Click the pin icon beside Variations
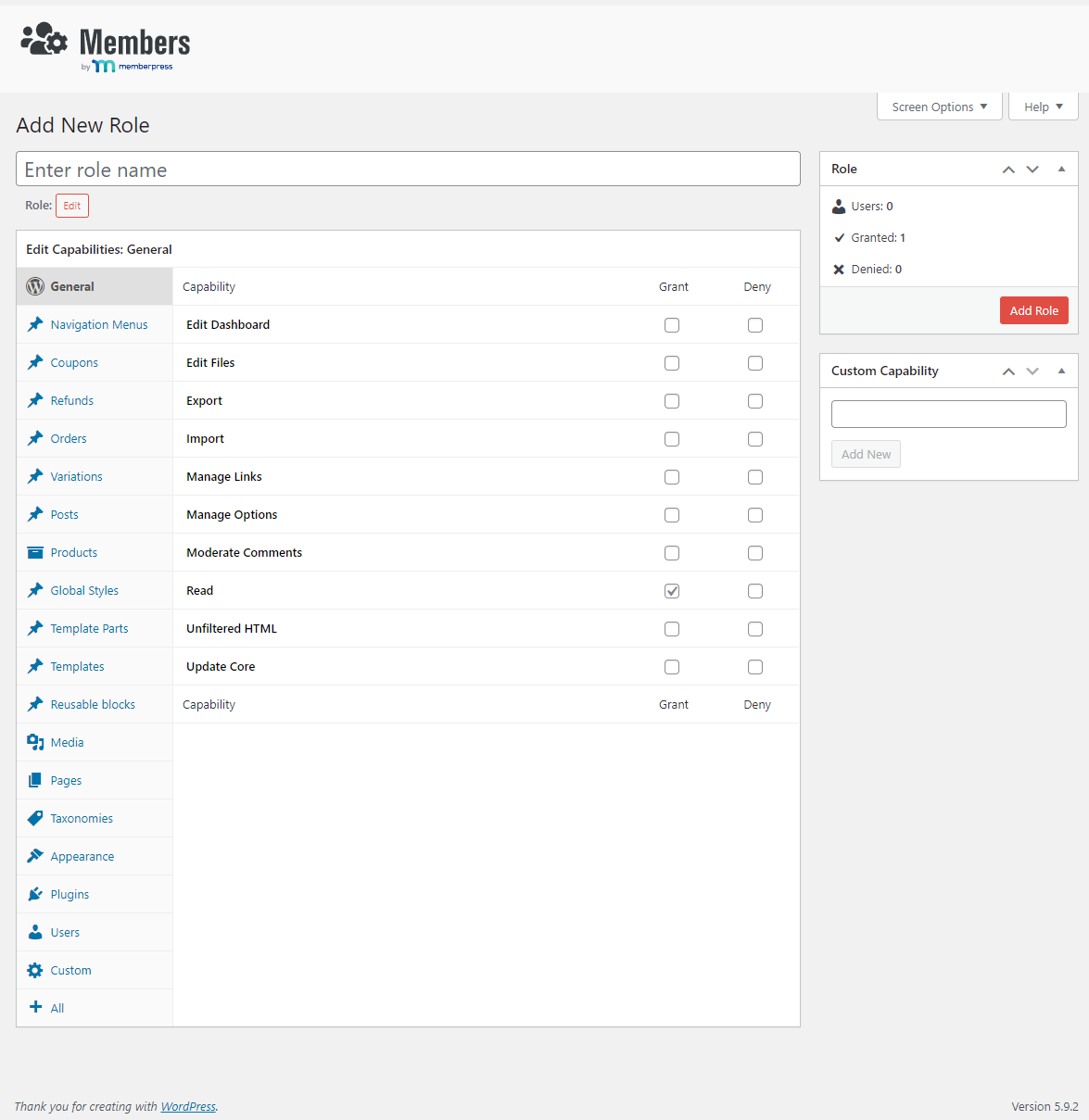1089x1120 pixels. (x=35, y=476)
